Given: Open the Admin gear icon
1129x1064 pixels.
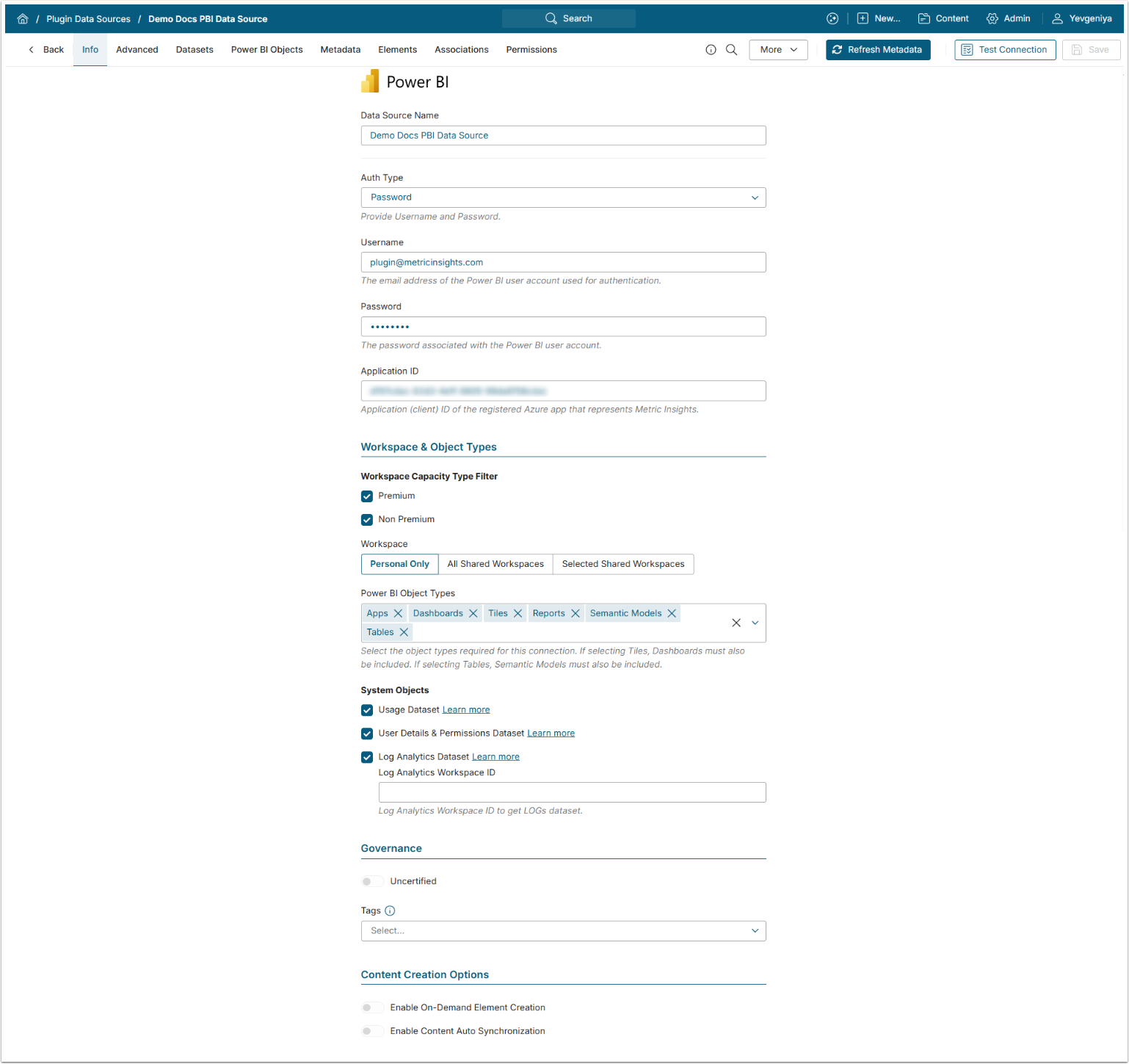Looking at the screenshot, I should coord(992,19).
